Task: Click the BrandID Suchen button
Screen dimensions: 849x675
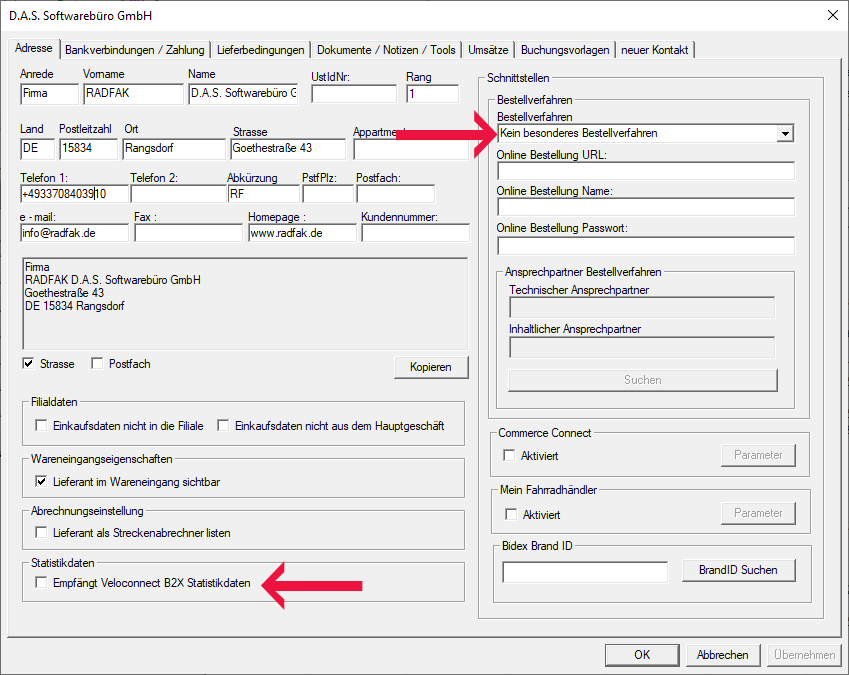Action: pos(738,570)
